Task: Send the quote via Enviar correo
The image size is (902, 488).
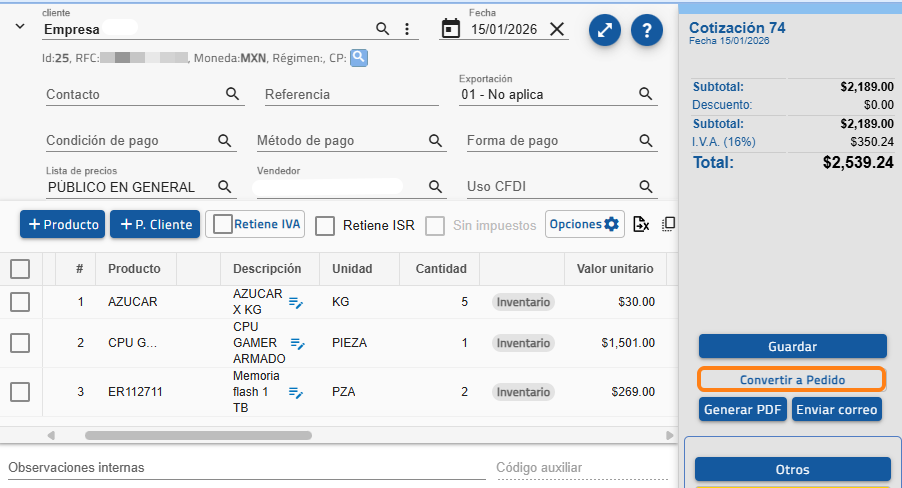Action: [836, 410]
